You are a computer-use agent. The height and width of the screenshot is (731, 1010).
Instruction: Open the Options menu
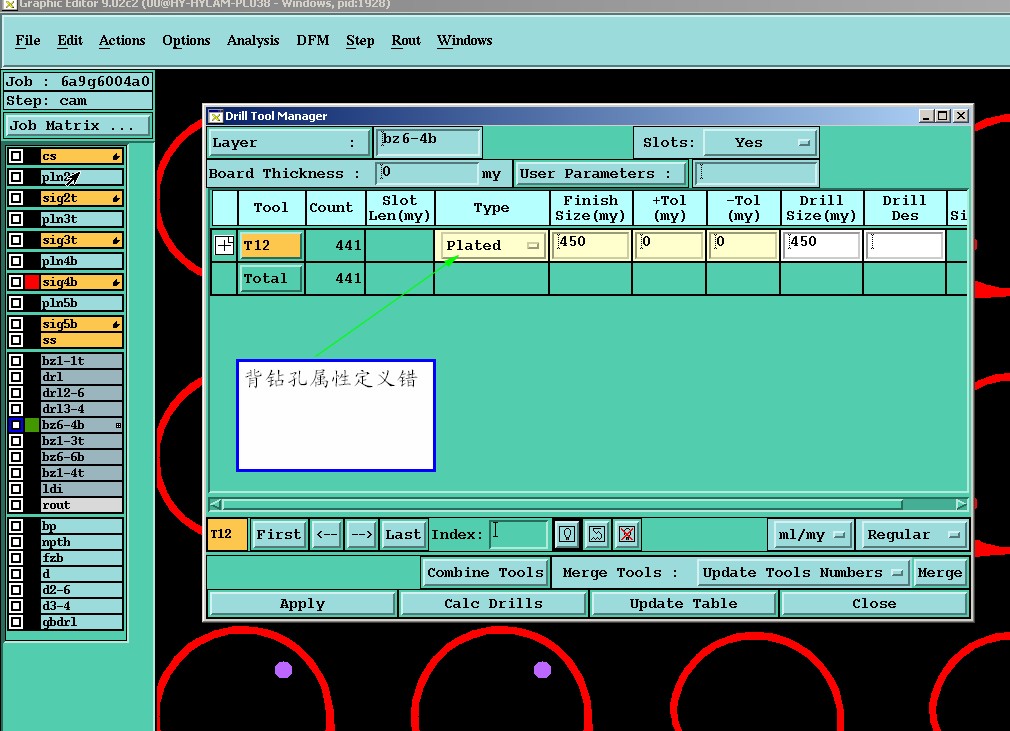coord(186,41)
